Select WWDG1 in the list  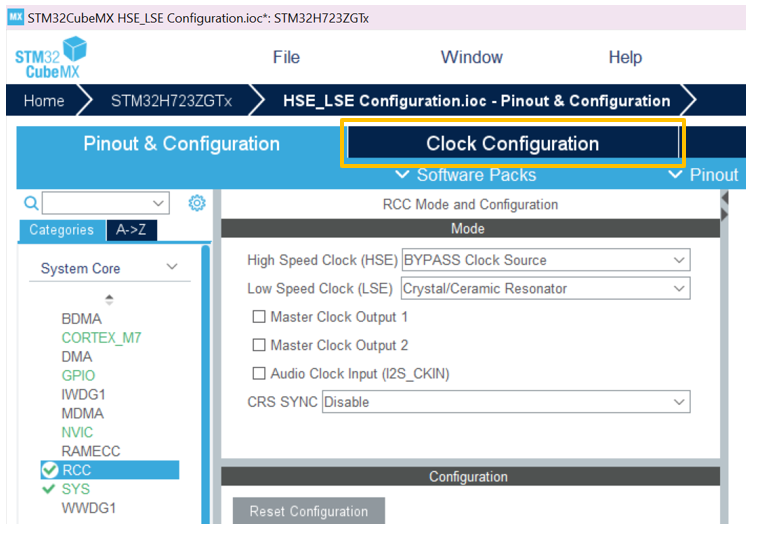coord(89,508)
